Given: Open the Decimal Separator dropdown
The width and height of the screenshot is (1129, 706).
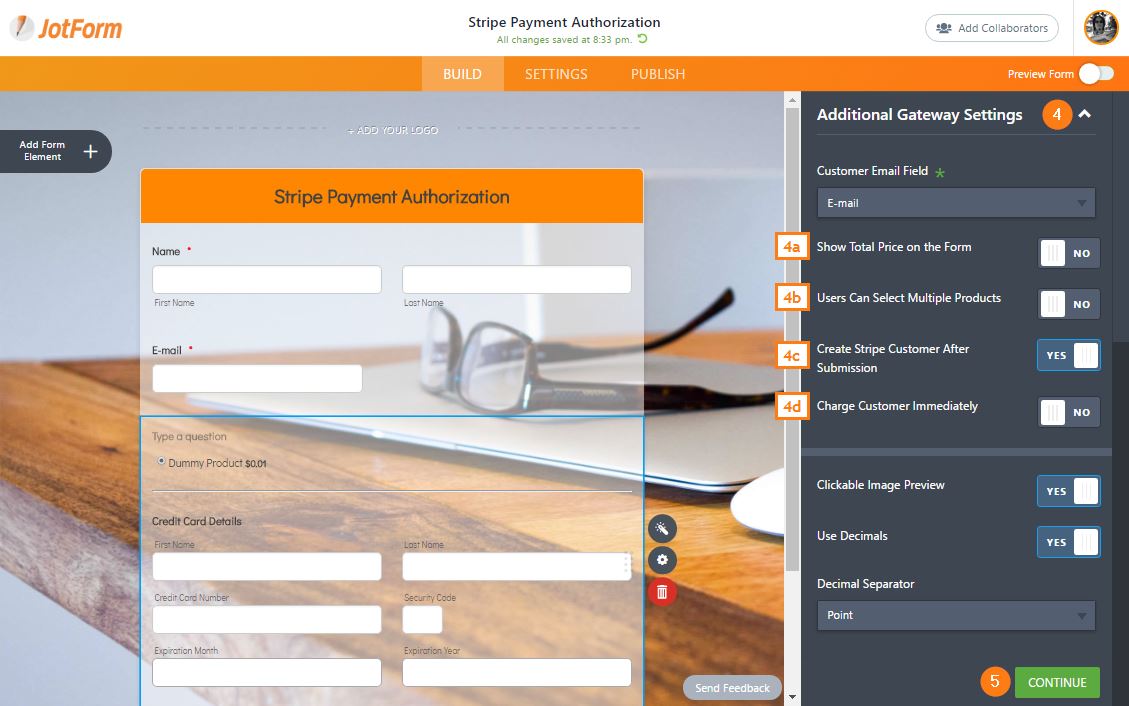Looking at the screenshot, I should (956, 615).
